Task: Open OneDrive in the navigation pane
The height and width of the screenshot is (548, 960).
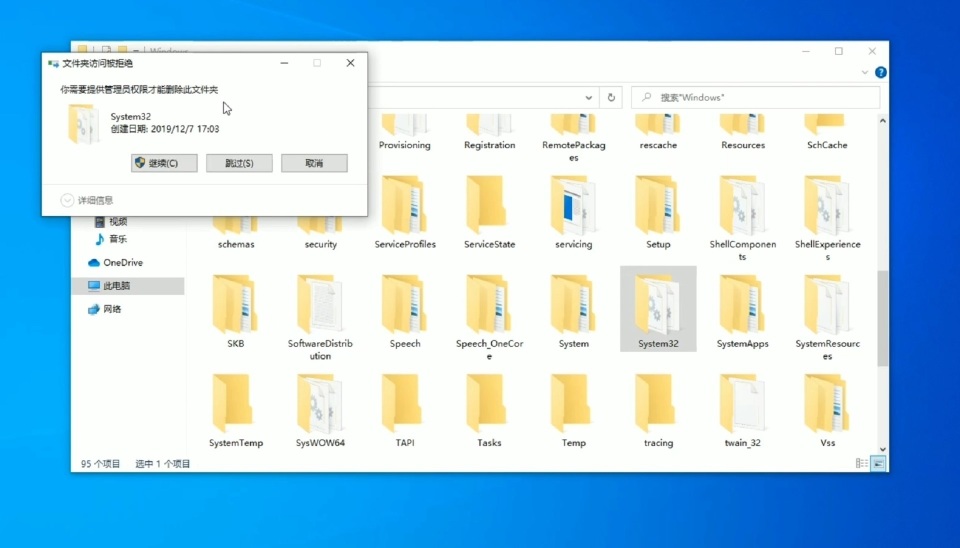Action: (x=116, y=262)
